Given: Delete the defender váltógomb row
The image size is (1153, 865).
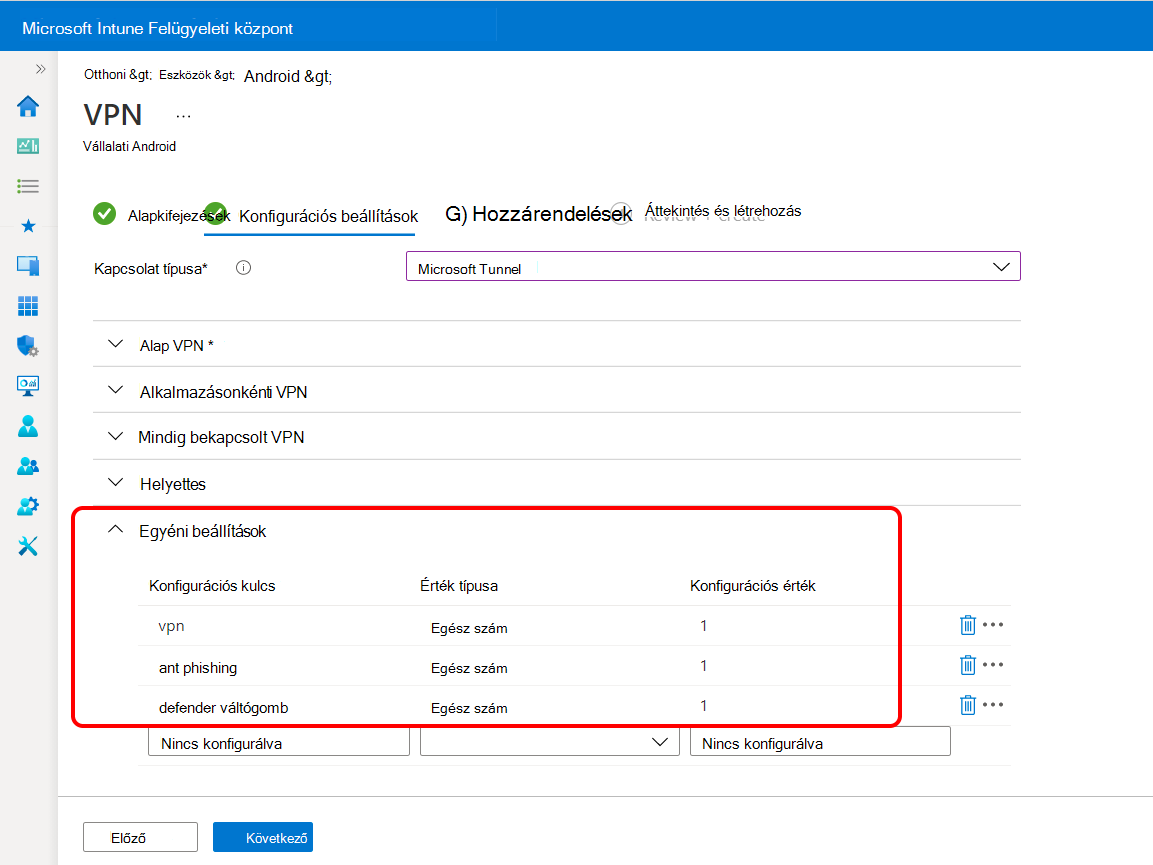Looking at the screenshot, I should point(968,705).
